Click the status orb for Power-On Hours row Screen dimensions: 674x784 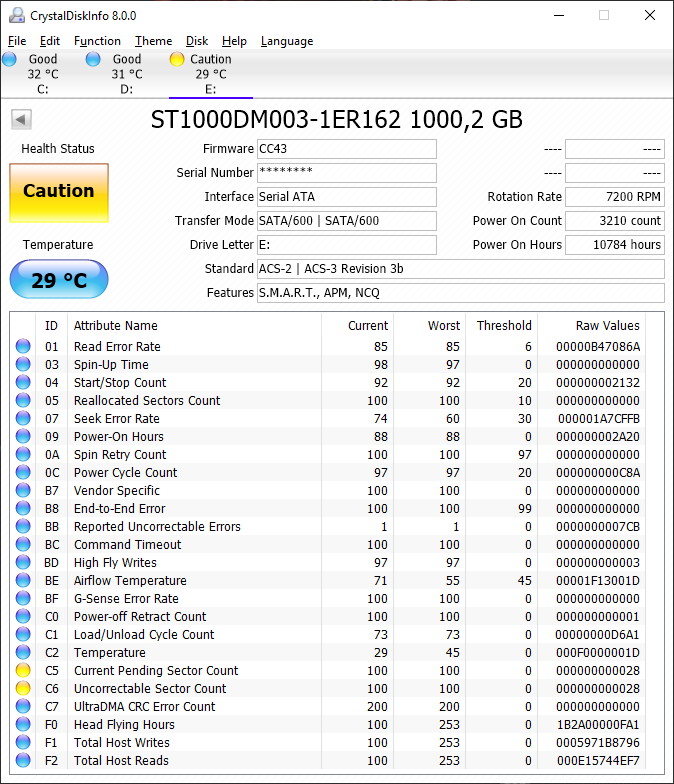[23, 436]
